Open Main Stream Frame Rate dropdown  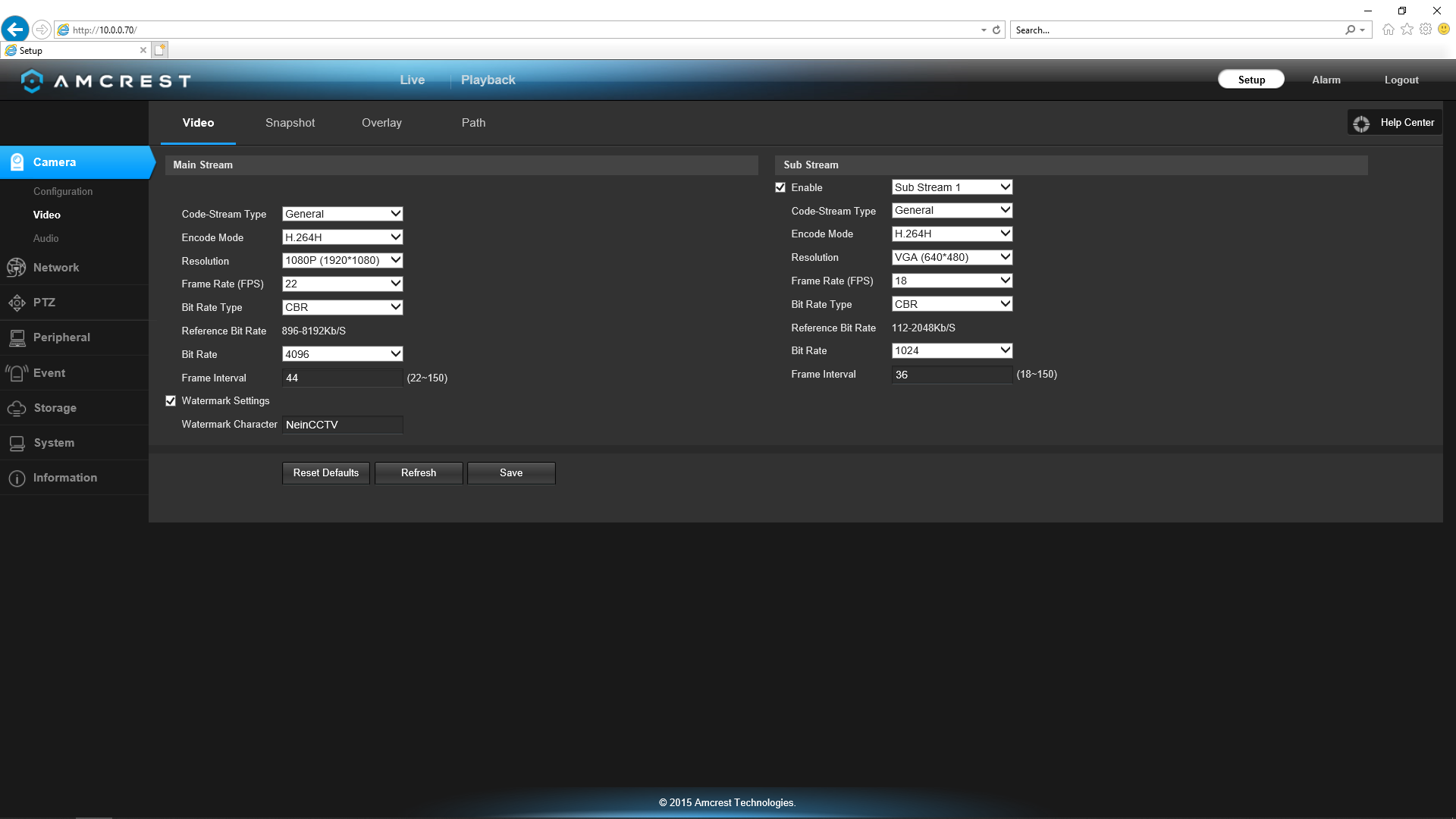[342, 284]
